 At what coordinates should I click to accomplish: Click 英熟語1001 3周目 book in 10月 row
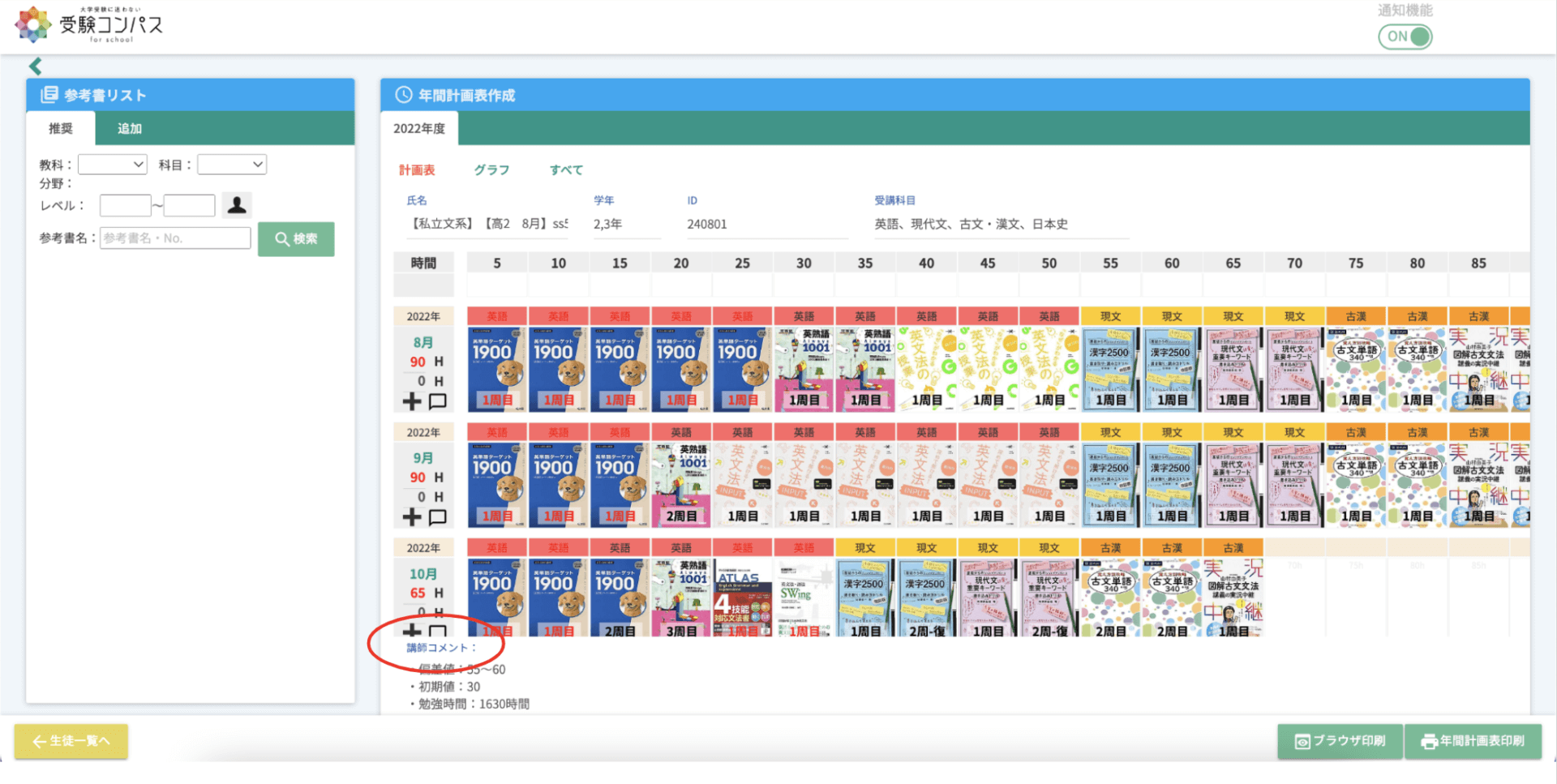(681, 598)
